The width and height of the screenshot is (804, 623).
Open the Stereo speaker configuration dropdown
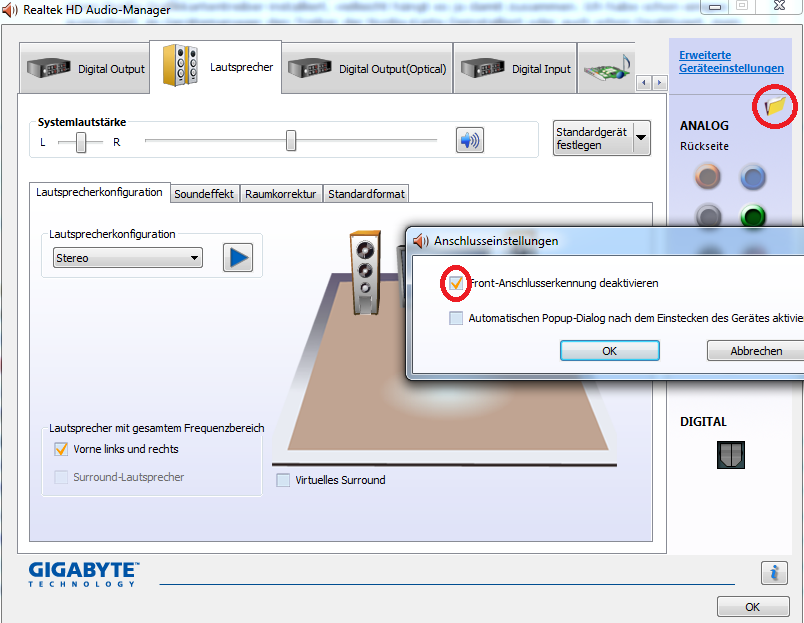pos(128,257)
